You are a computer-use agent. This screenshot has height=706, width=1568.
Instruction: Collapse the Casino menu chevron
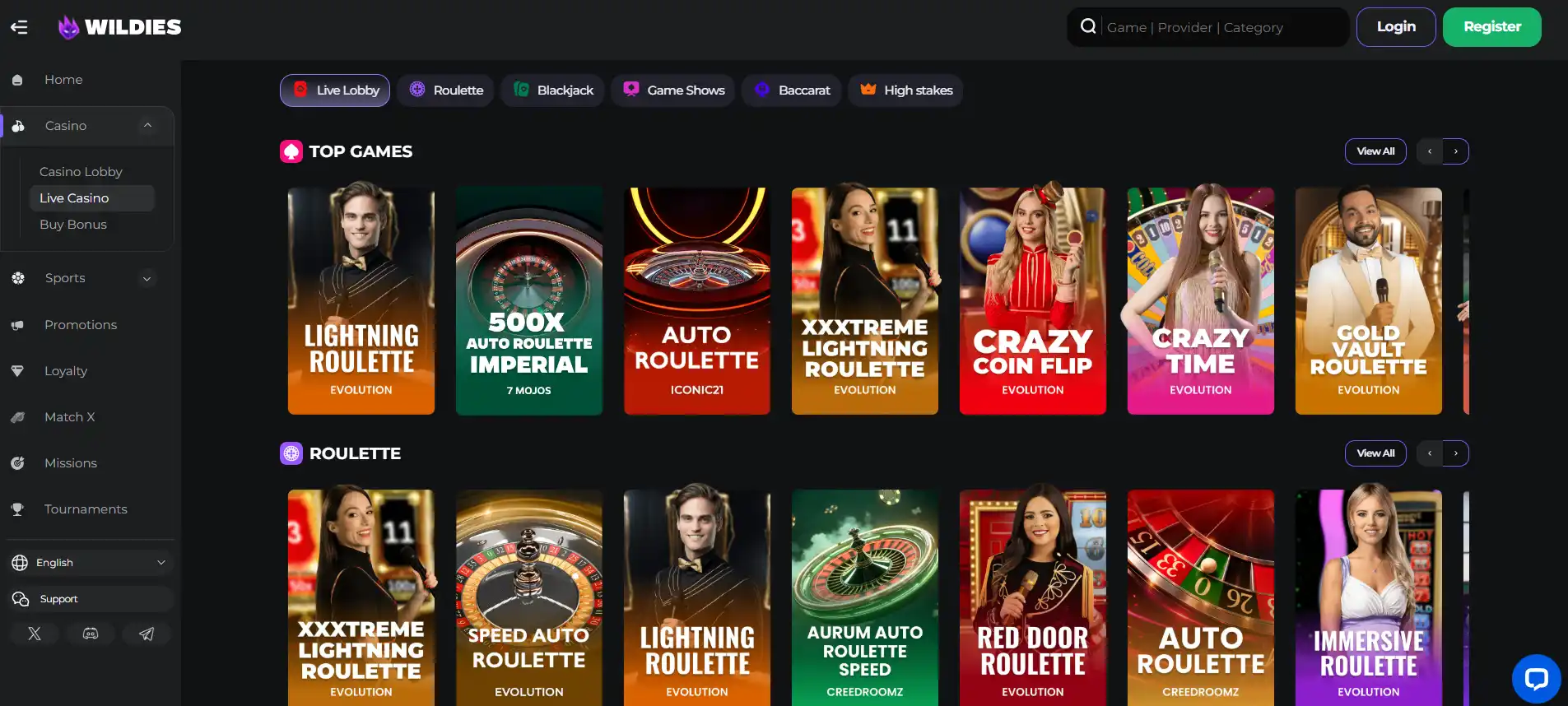tap(147, 126)
